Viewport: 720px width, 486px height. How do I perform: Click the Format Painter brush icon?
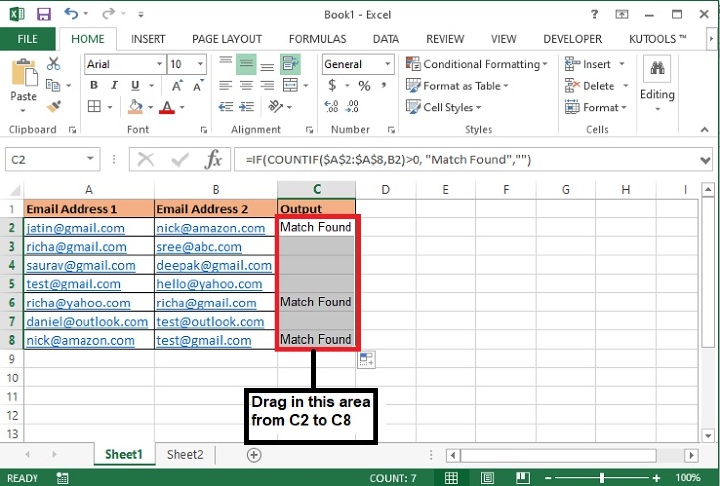pyautogui.click(x=53, y=106)
